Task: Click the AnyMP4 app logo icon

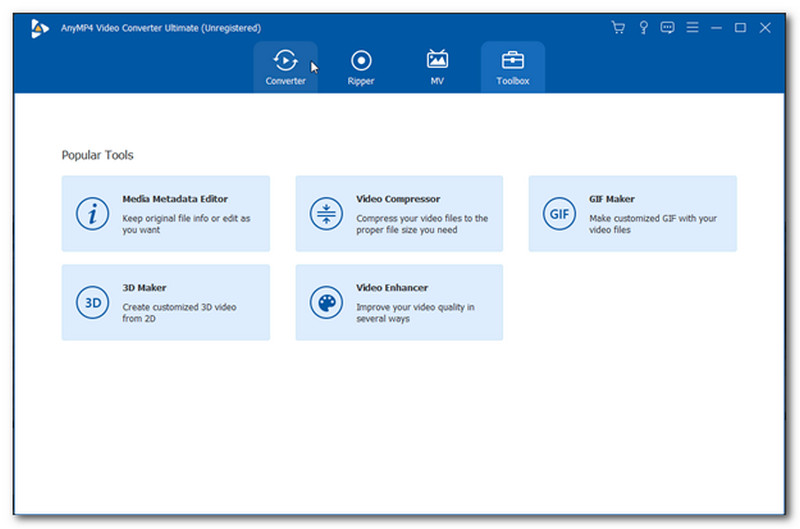Action: click(40, 28)
